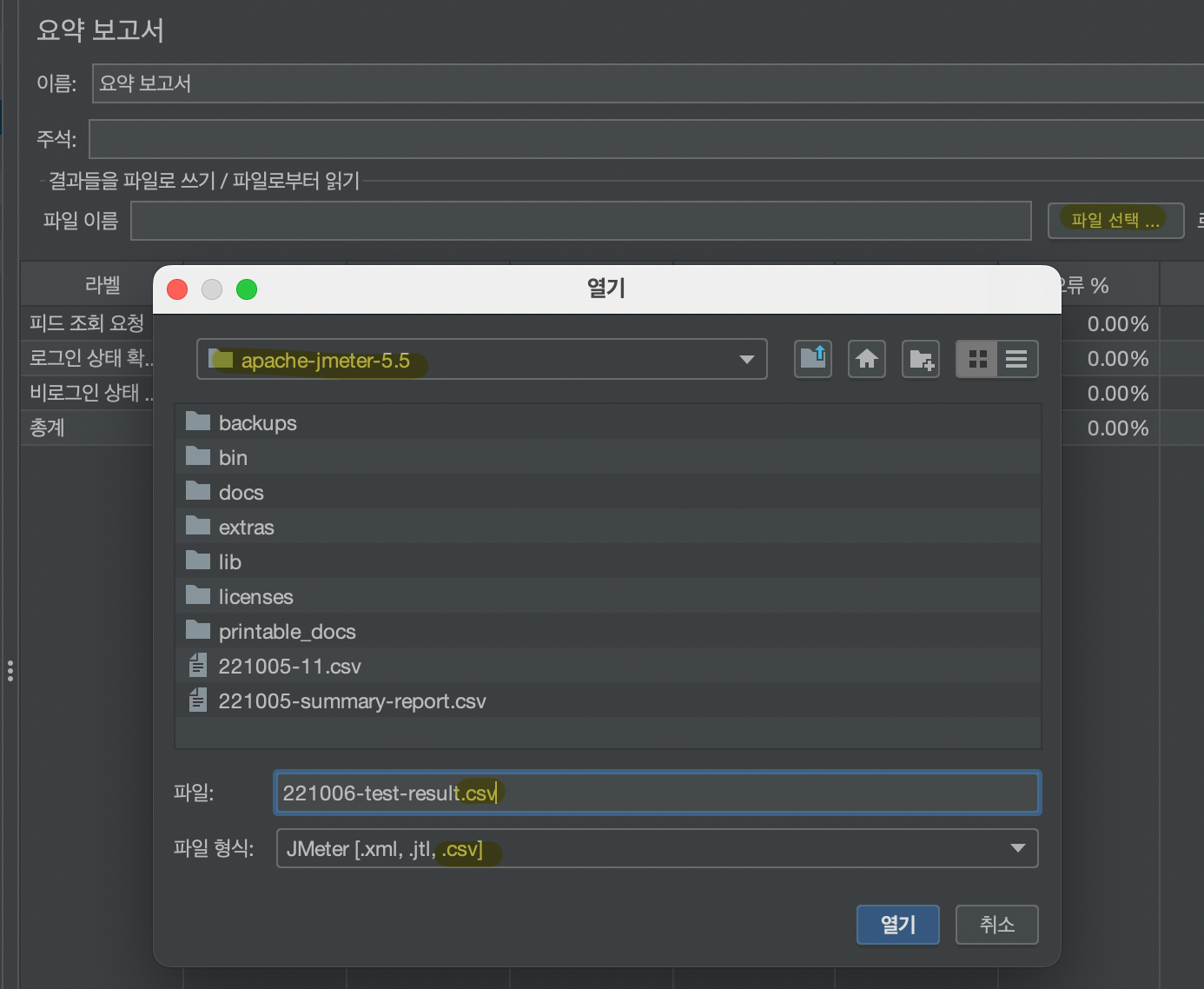This screenshot has width=1204, height=989.
Task: Click the 열기 open button
Action: point(898,924)
